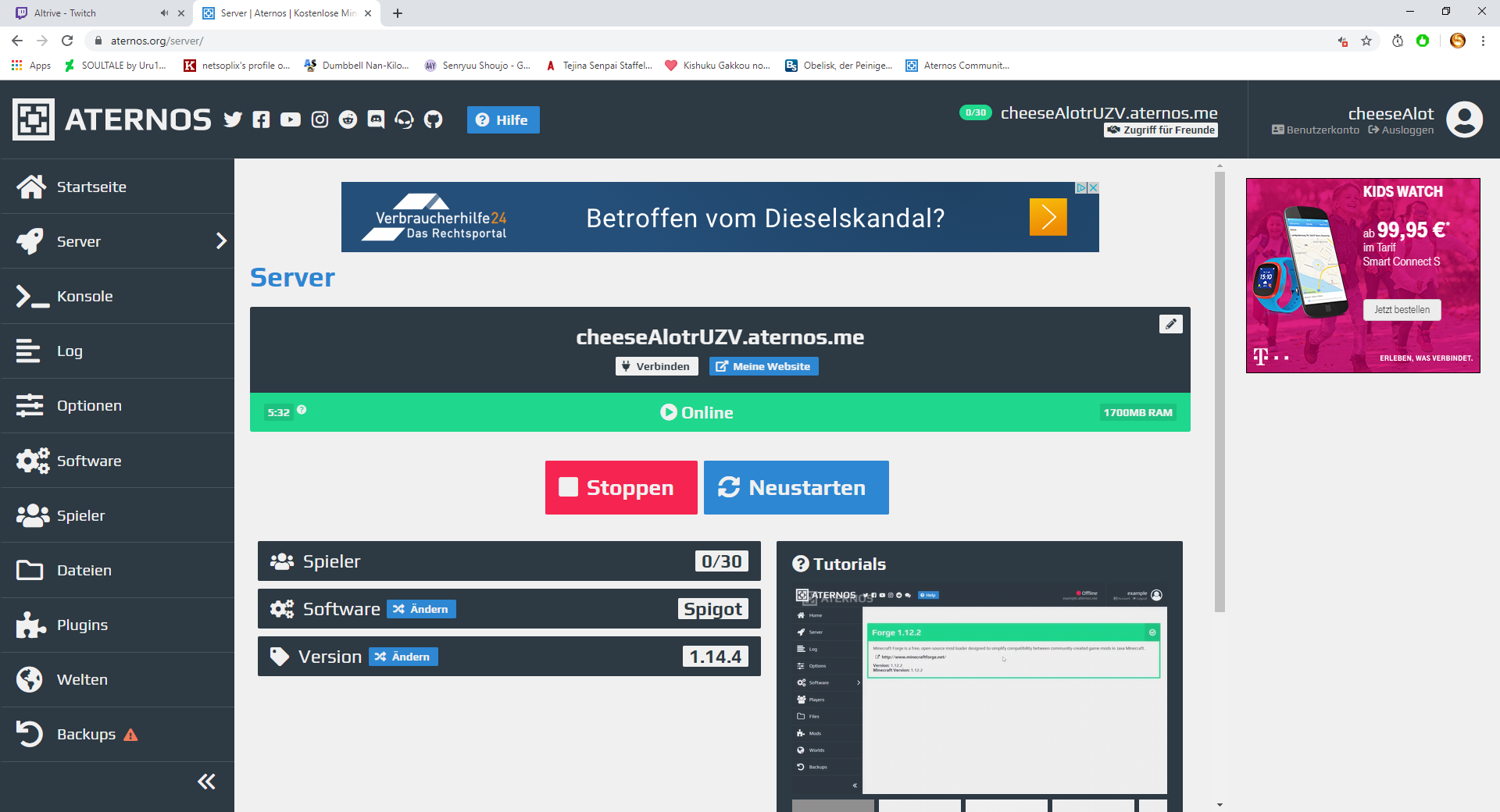Click the Tutorials video thumbnail
Viewport: 1500px width, 812px height.
pyautogui.click(x=980, y=689)
